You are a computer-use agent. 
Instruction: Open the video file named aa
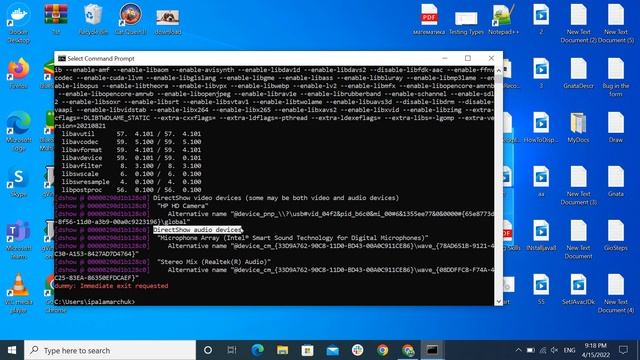point(541,182)
